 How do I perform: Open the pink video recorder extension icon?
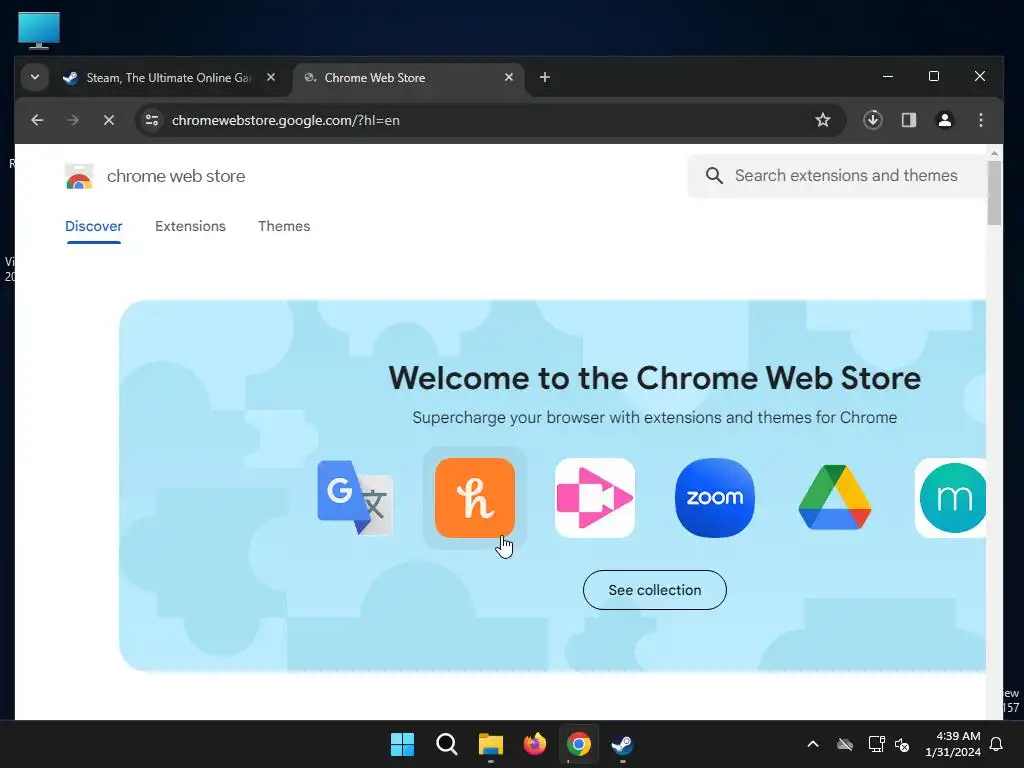click(x=594, y=498)
